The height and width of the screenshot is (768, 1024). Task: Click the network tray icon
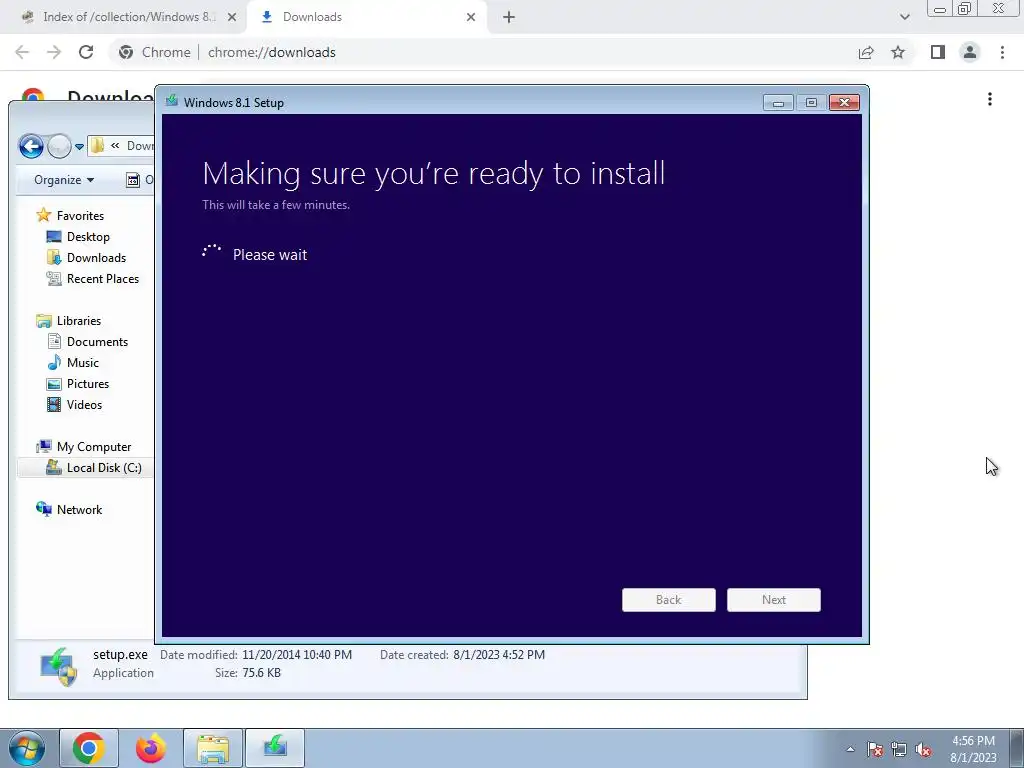[899, 750]
